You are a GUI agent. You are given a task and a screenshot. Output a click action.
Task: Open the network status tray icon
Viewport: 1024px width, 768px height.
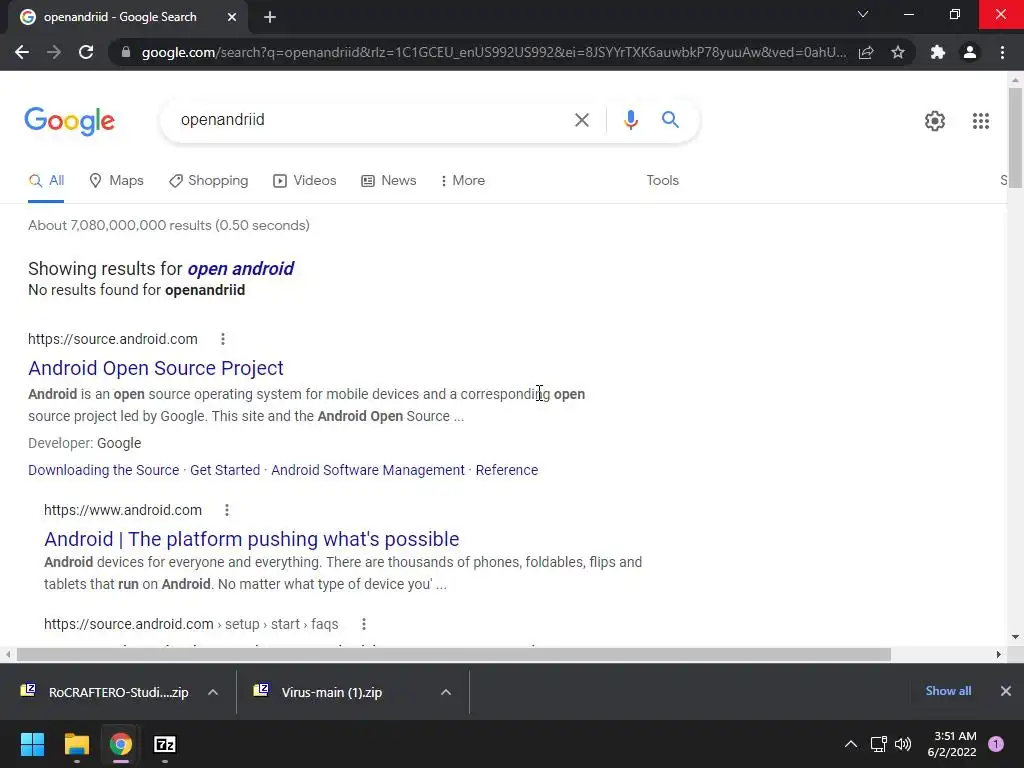point(878,744)
